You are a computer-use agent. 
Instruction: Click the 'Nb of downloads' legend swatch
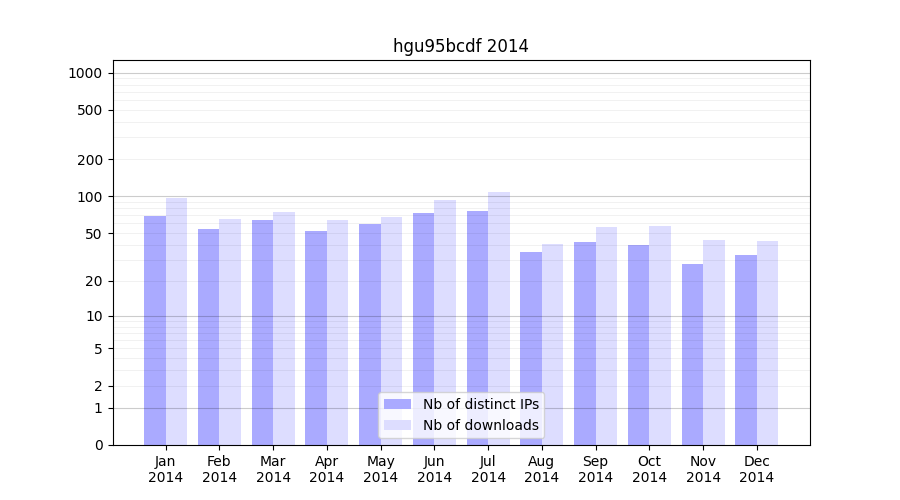[397, 425]
